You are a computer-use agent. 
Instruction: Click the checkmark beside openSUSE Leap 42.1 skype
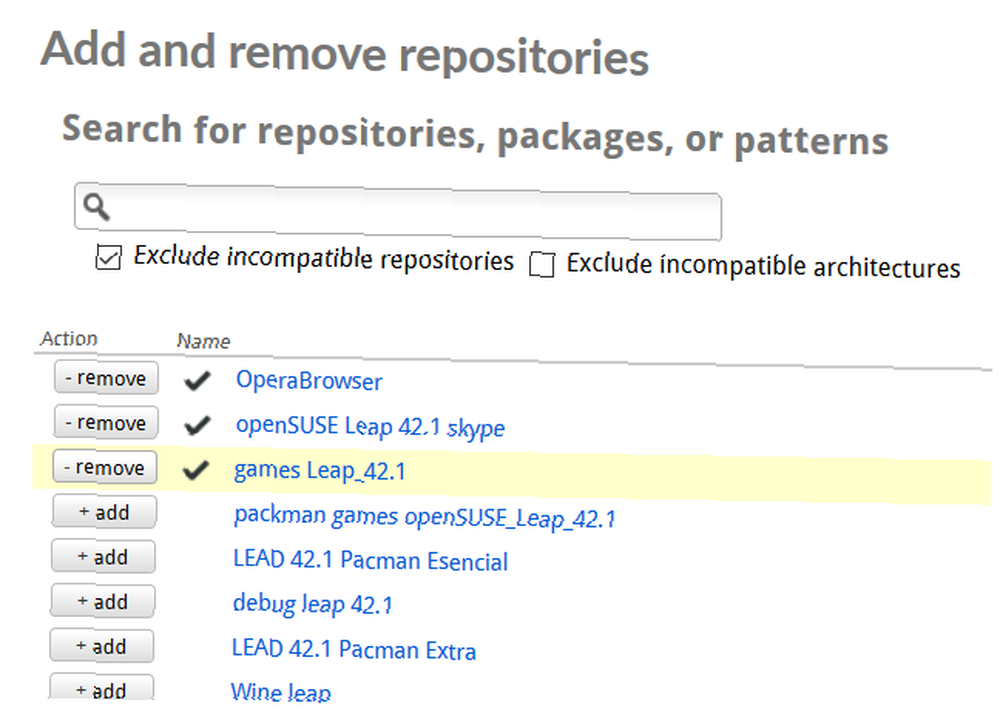pos(197,425)
